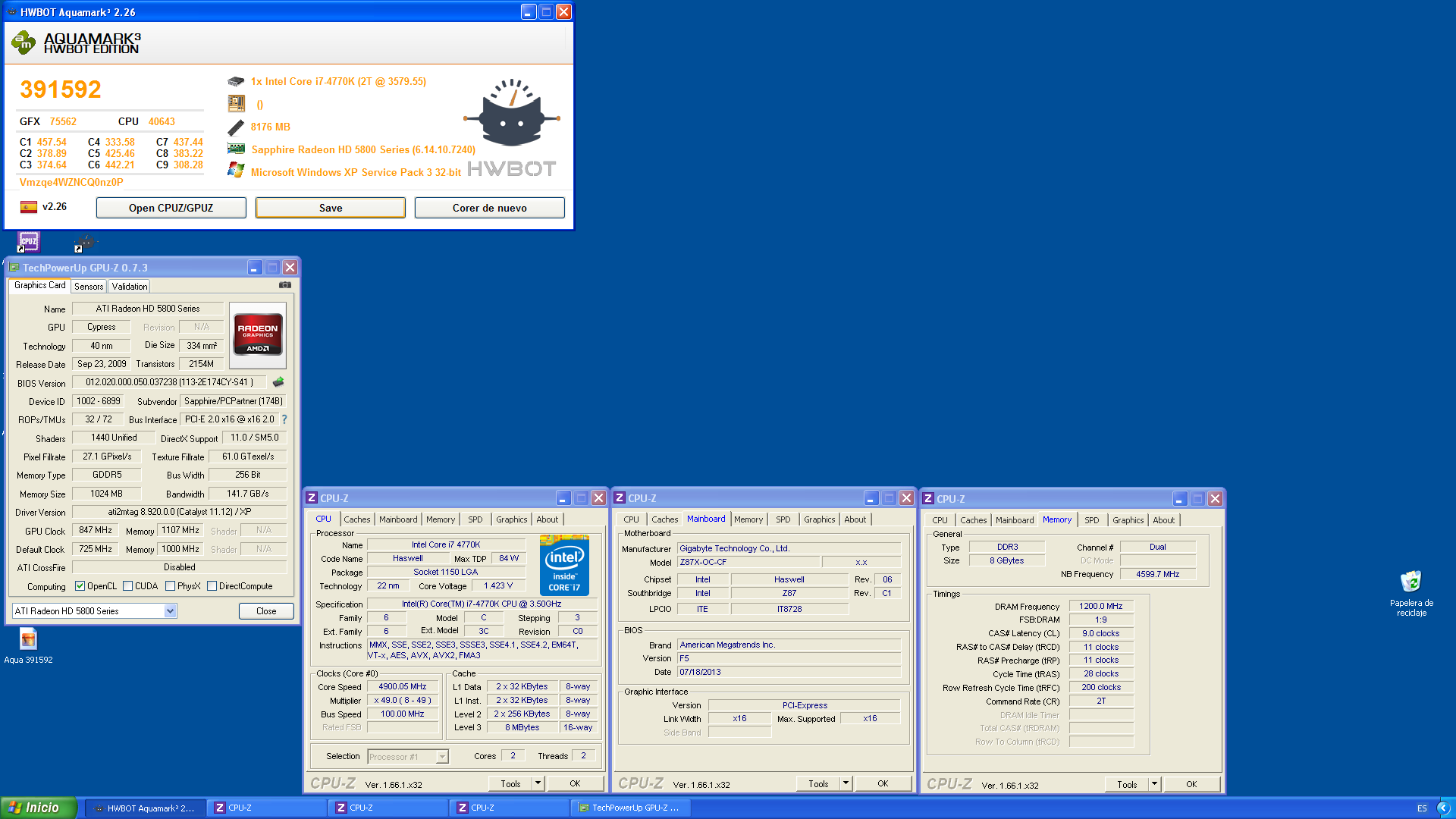Click the DRAM Frequency value field
Viewport: 1456px width, 819px height.
(1101, 607)
